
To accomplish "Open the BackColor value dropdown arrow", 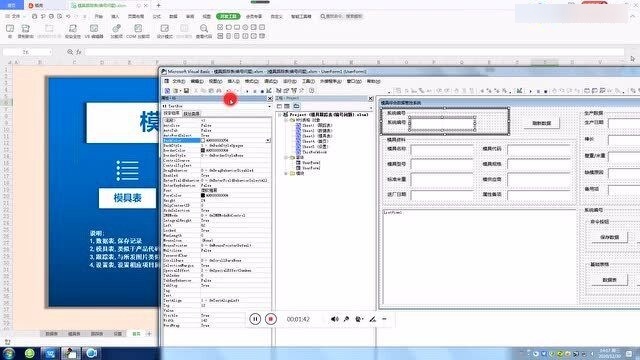I will (x=268, y=140).
